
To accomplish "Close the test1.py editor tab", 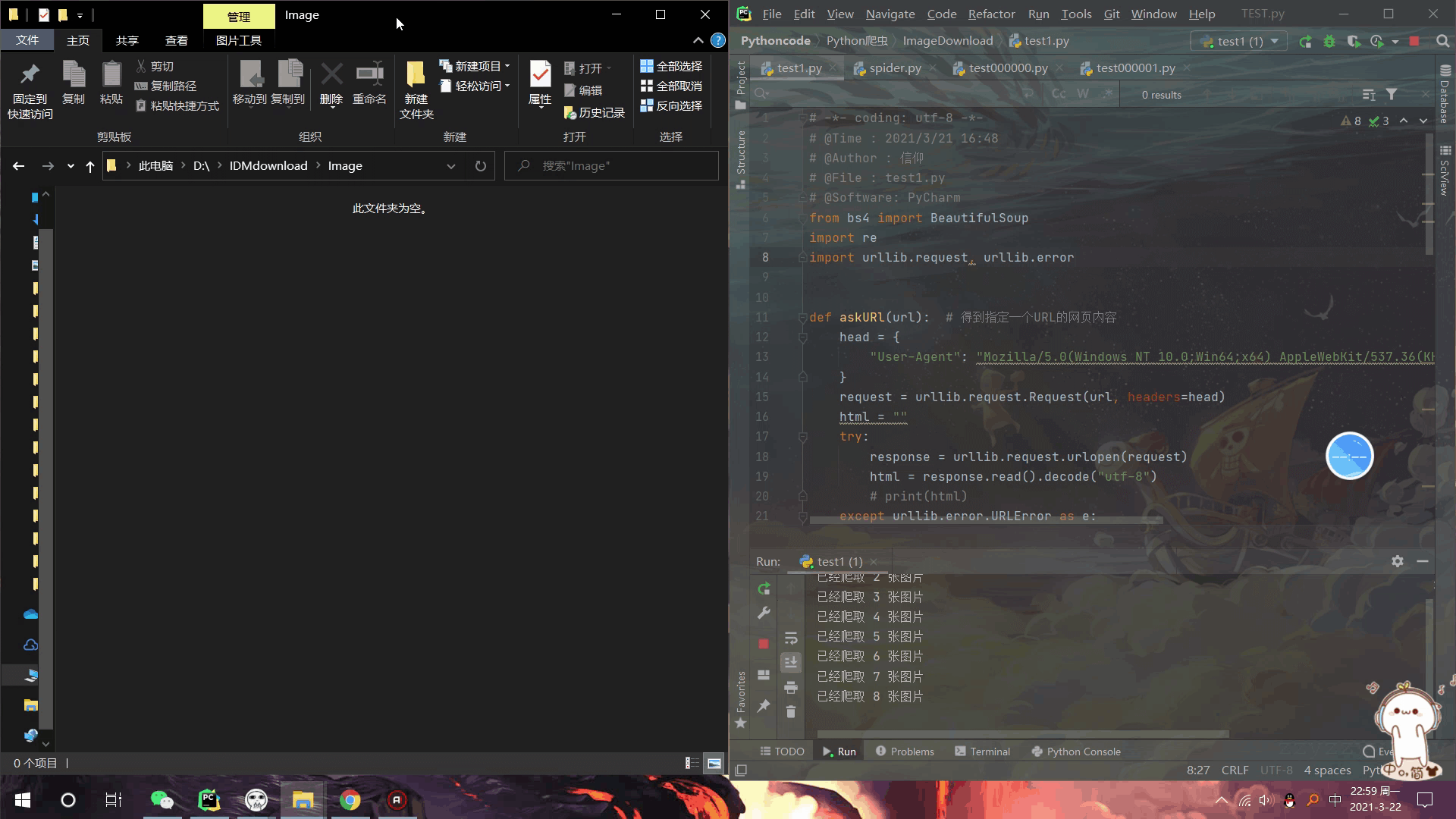I will (833, 68).
